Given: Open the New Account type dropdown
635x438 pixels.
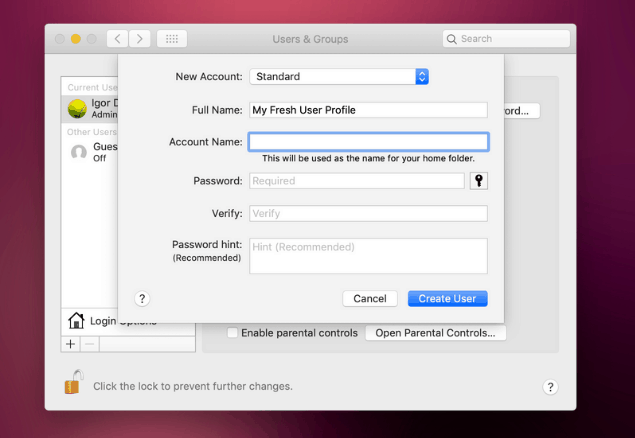Looking at the screenshot, I should click(x=339, y=77).
